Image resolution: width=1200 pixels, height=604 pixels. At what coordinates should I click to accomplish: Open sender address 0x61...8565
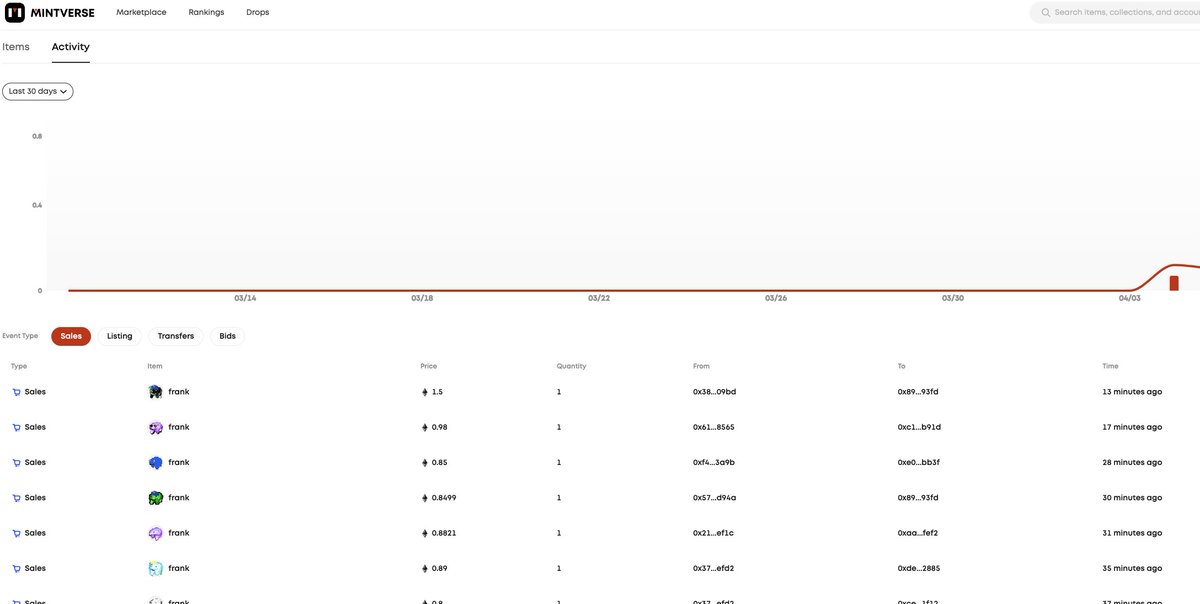pyautogui.click(x=714, y=427)
